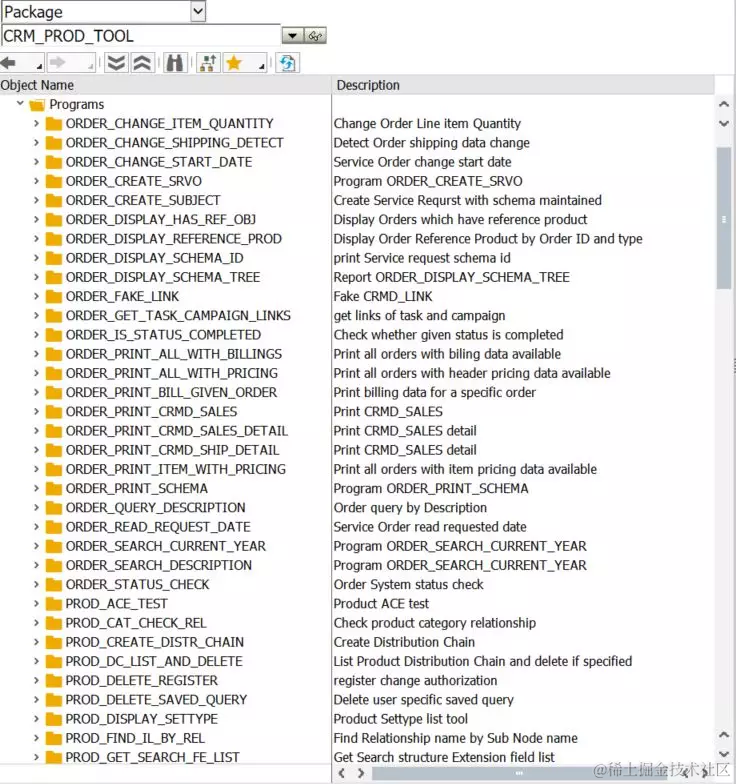Click folder icon of PROD_DELETE_REGISTER
736x784 pixels.
tap(54, 680)
